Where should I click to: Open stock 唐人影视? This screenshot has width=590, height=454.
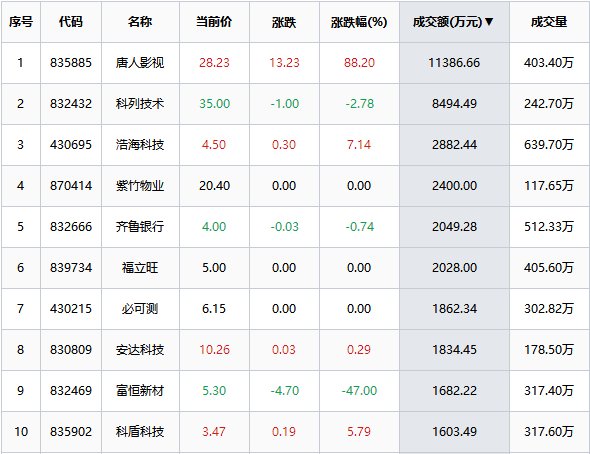140,62
